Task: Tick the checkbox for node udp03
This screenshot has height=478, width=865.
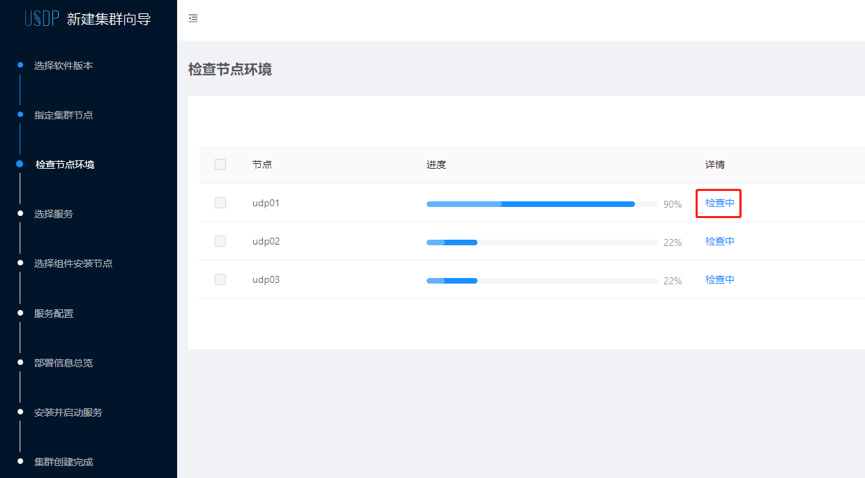Action: (x=220, y=279)
